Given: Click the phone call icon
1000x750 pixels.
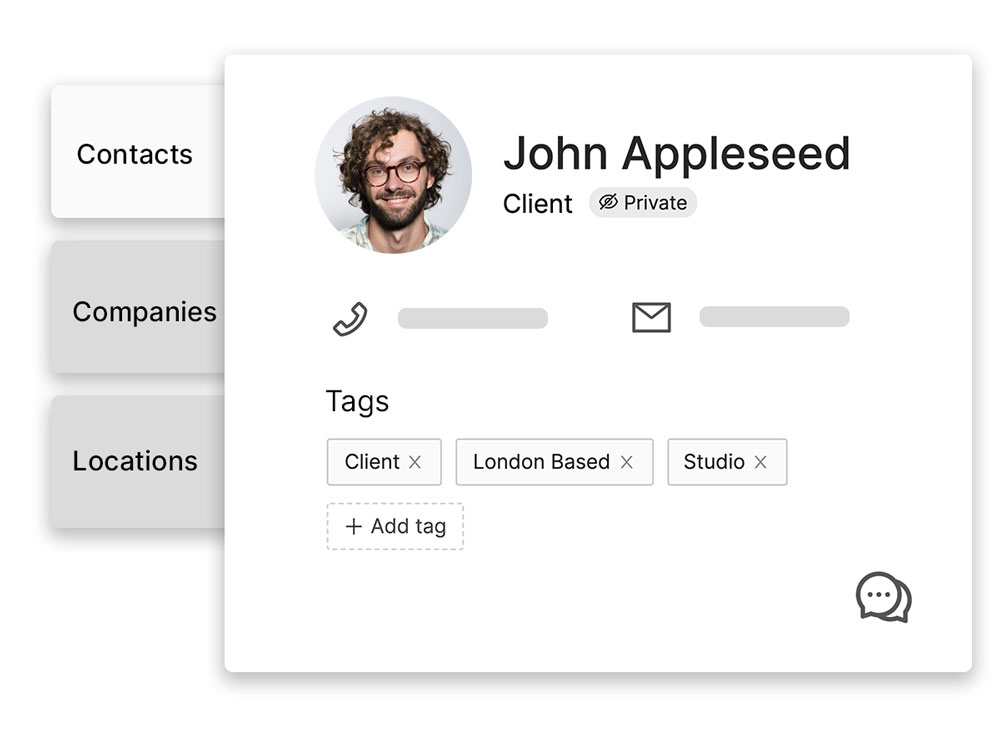Looking at the screenshot, I should [350, 318].
